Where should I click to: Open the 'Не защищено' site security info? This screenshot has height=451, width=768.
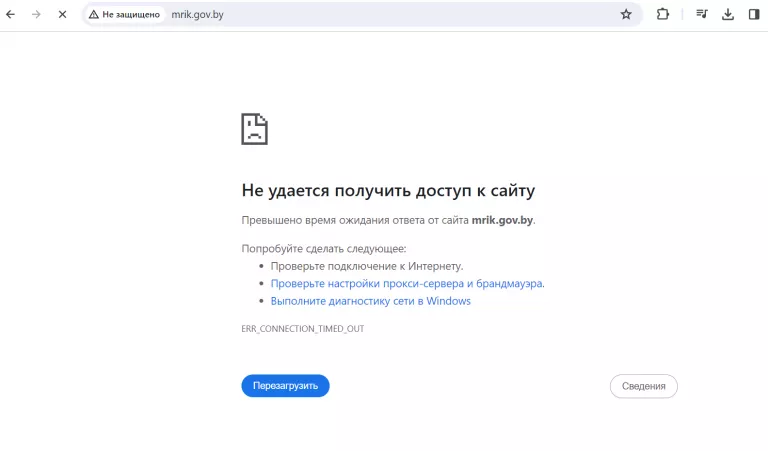click(125, 15)
